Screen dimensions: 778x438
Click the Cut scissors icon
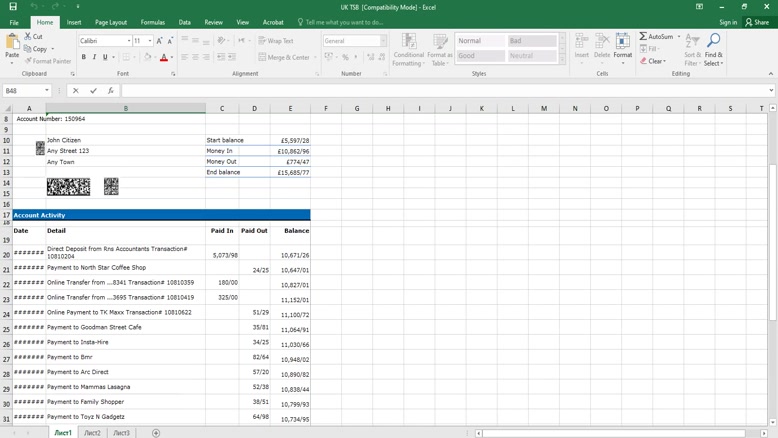click(27, 37)
